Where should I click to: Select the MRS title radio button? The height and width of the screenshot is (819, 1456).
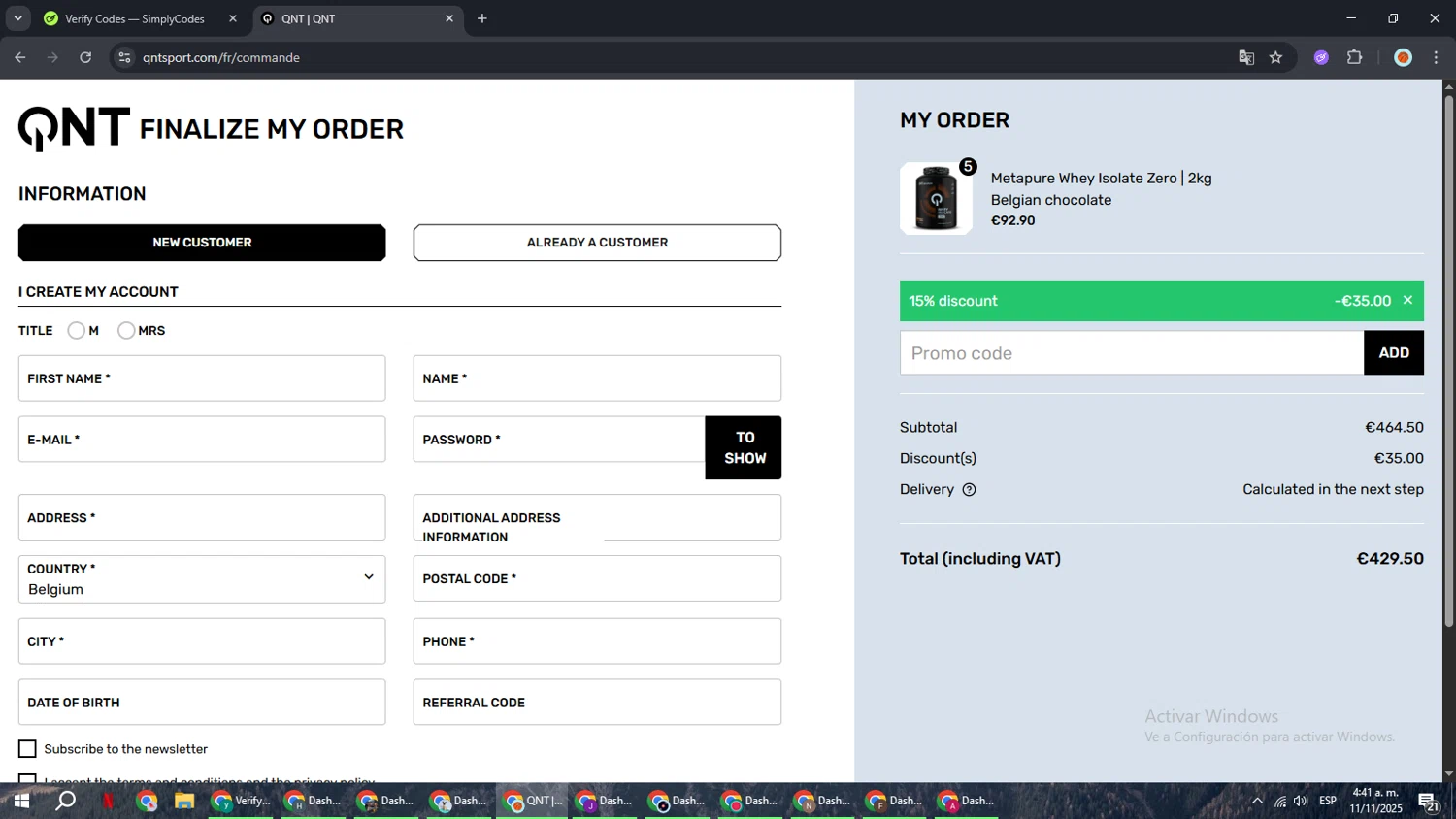click(x=126, y=331)
